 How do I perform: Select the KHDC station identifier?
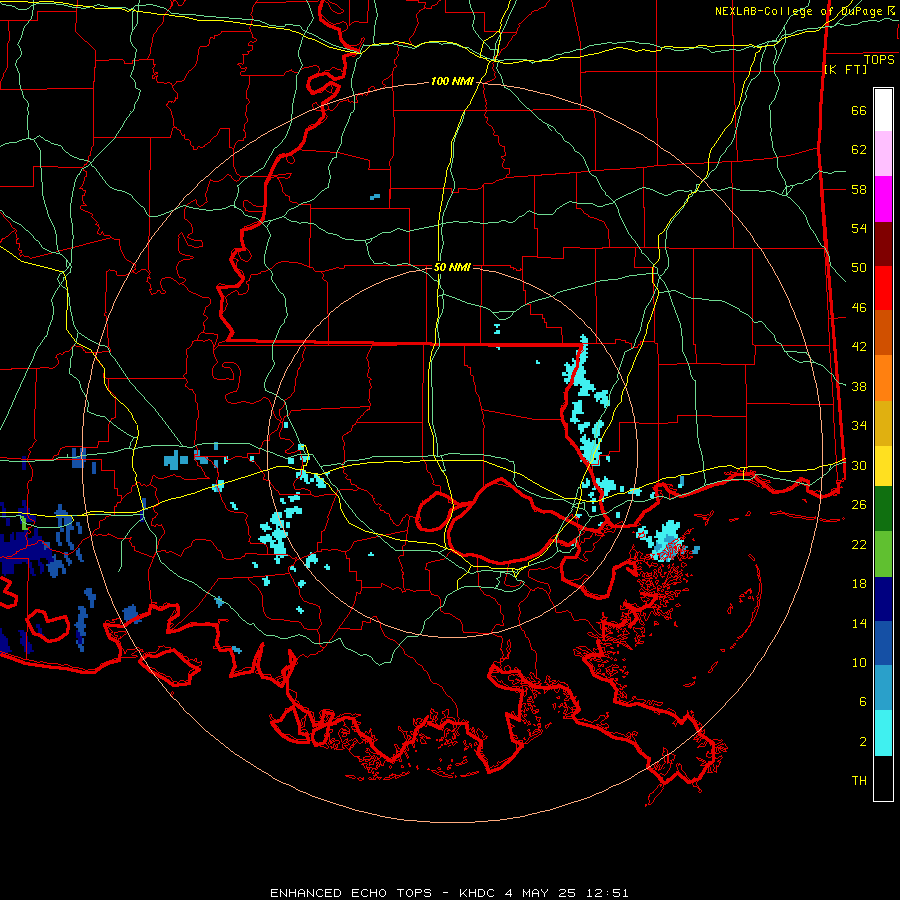(x=479, y=893)
